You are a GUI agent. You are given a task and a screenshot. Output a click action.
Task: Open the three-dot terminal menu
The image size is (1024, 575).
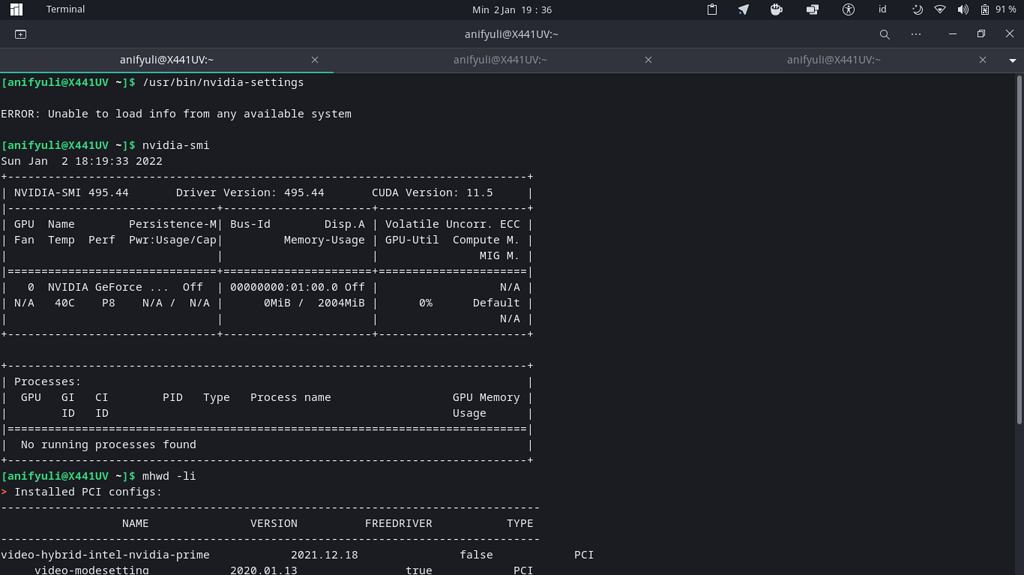click(x=915, y=34)
